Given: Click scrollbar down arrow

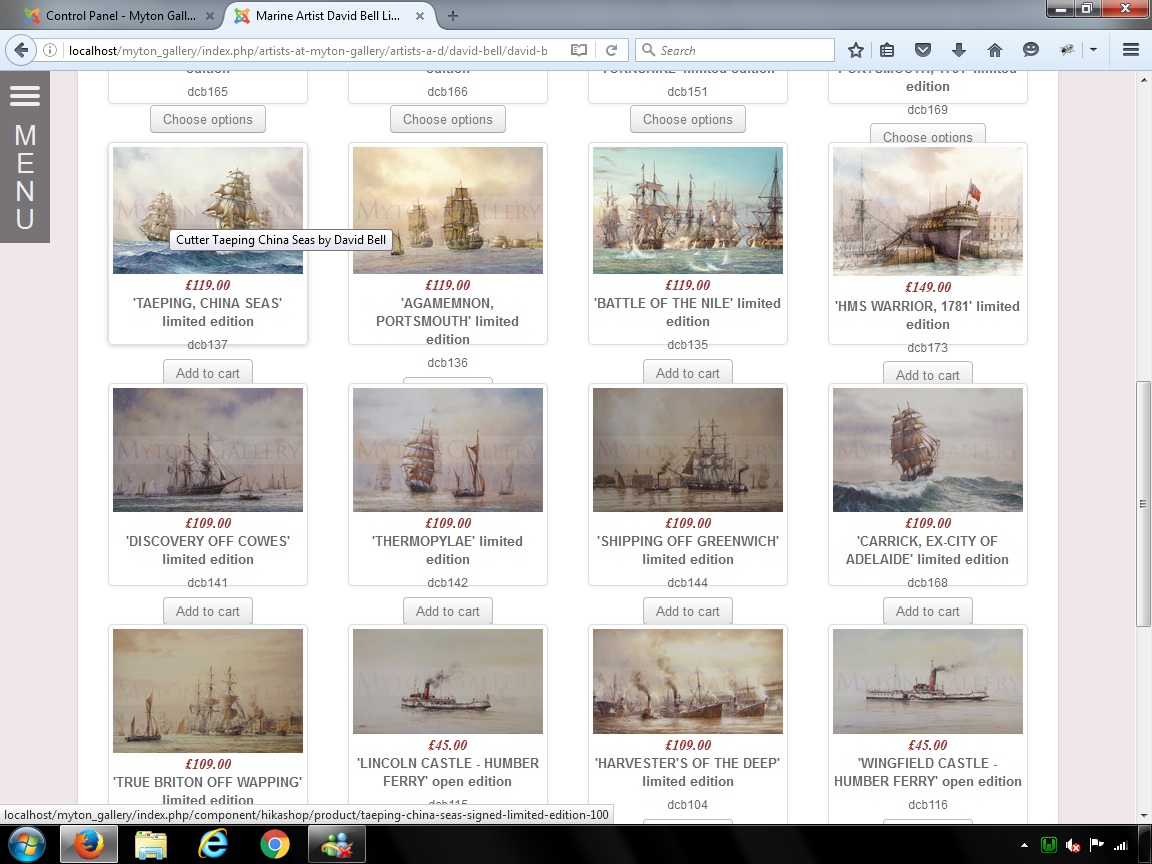Looking at the screenshot, I should coord(1142,816).
